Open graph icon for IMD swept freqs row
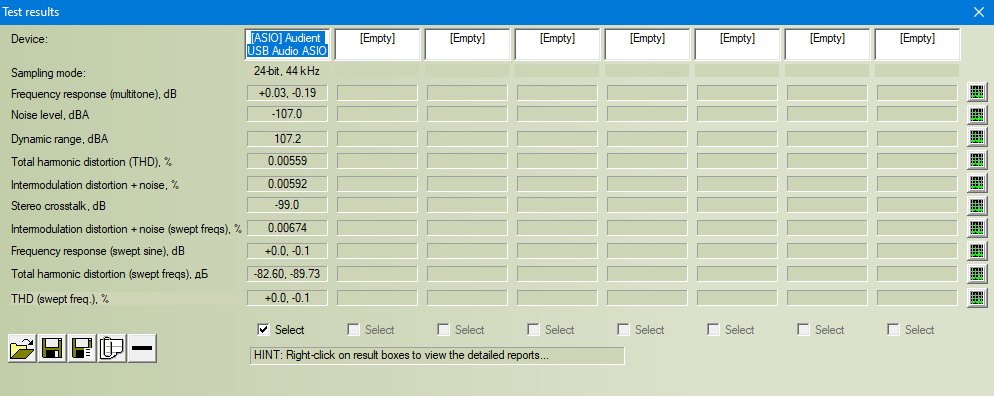The image size is (994, 396). 977,228
